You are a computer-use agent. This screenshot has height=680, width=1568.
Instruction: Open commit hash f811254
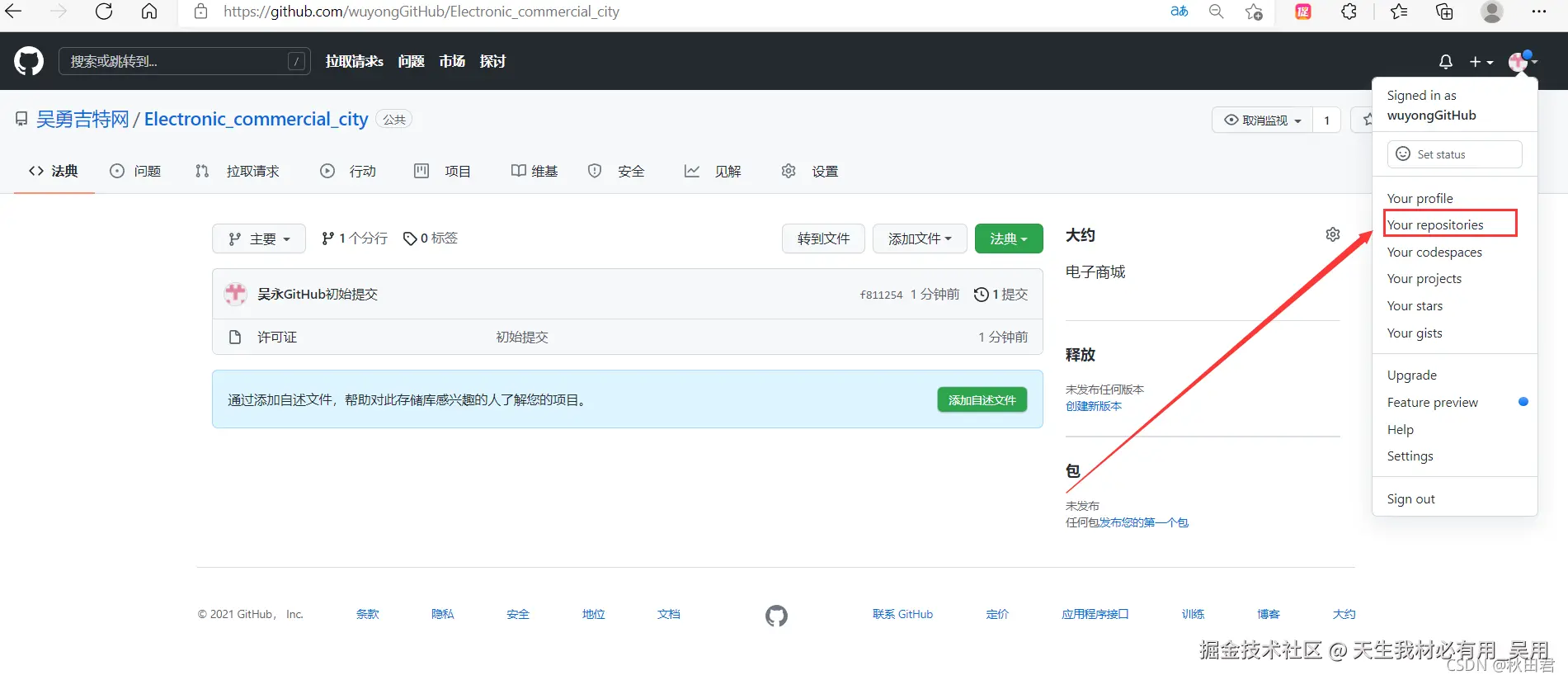[x=881, y=295]
